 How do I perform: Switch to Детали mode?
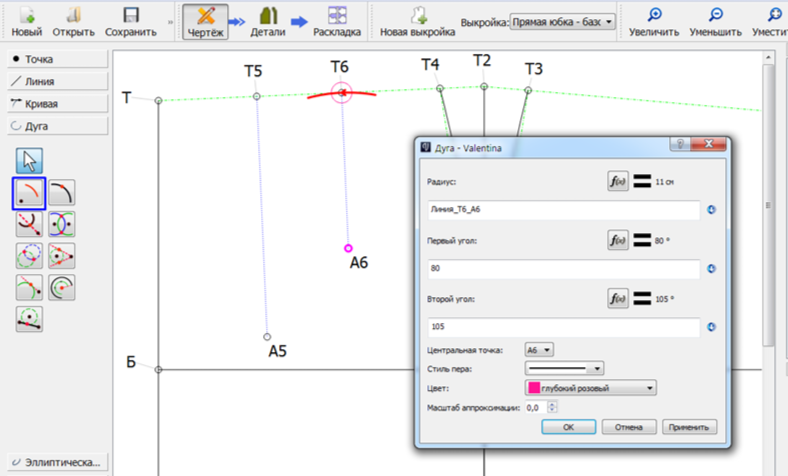click(x=268, y=22)
